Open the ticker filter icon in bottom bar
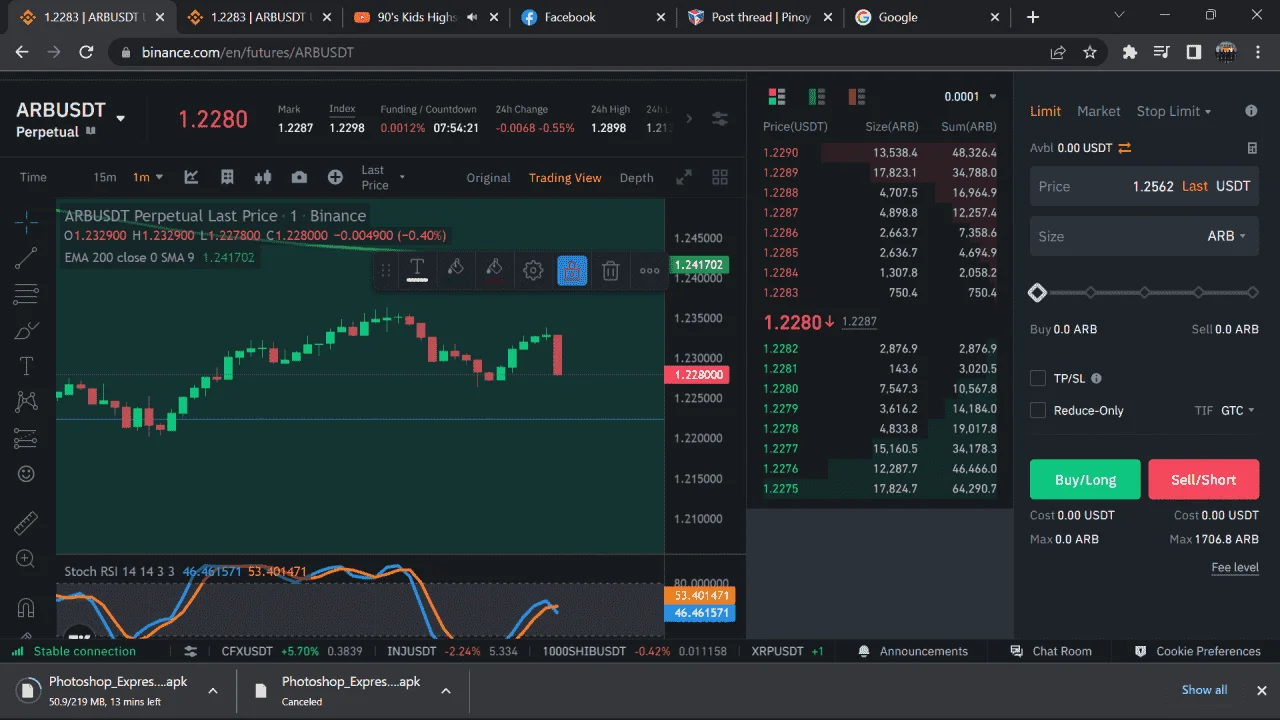 pos(191,651)
